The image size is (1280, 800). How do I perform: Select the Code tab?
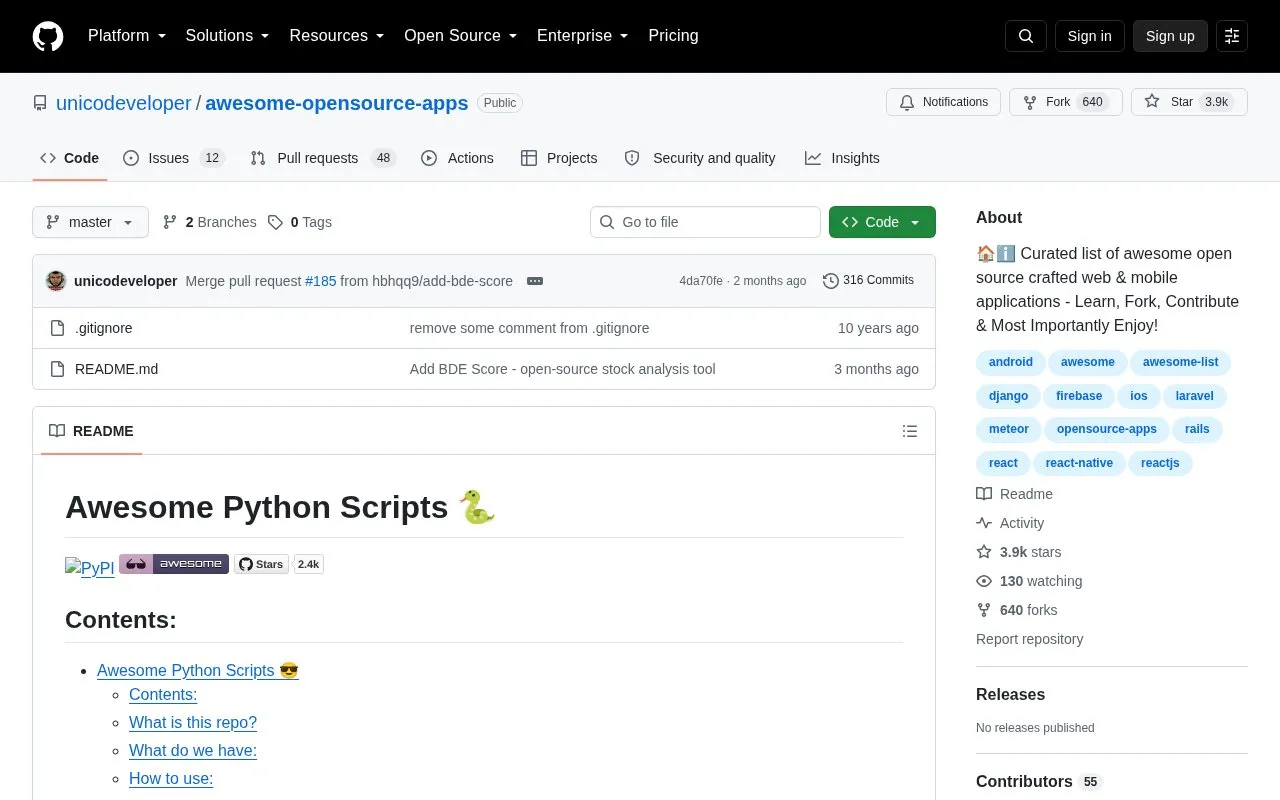tap(69, 158)
